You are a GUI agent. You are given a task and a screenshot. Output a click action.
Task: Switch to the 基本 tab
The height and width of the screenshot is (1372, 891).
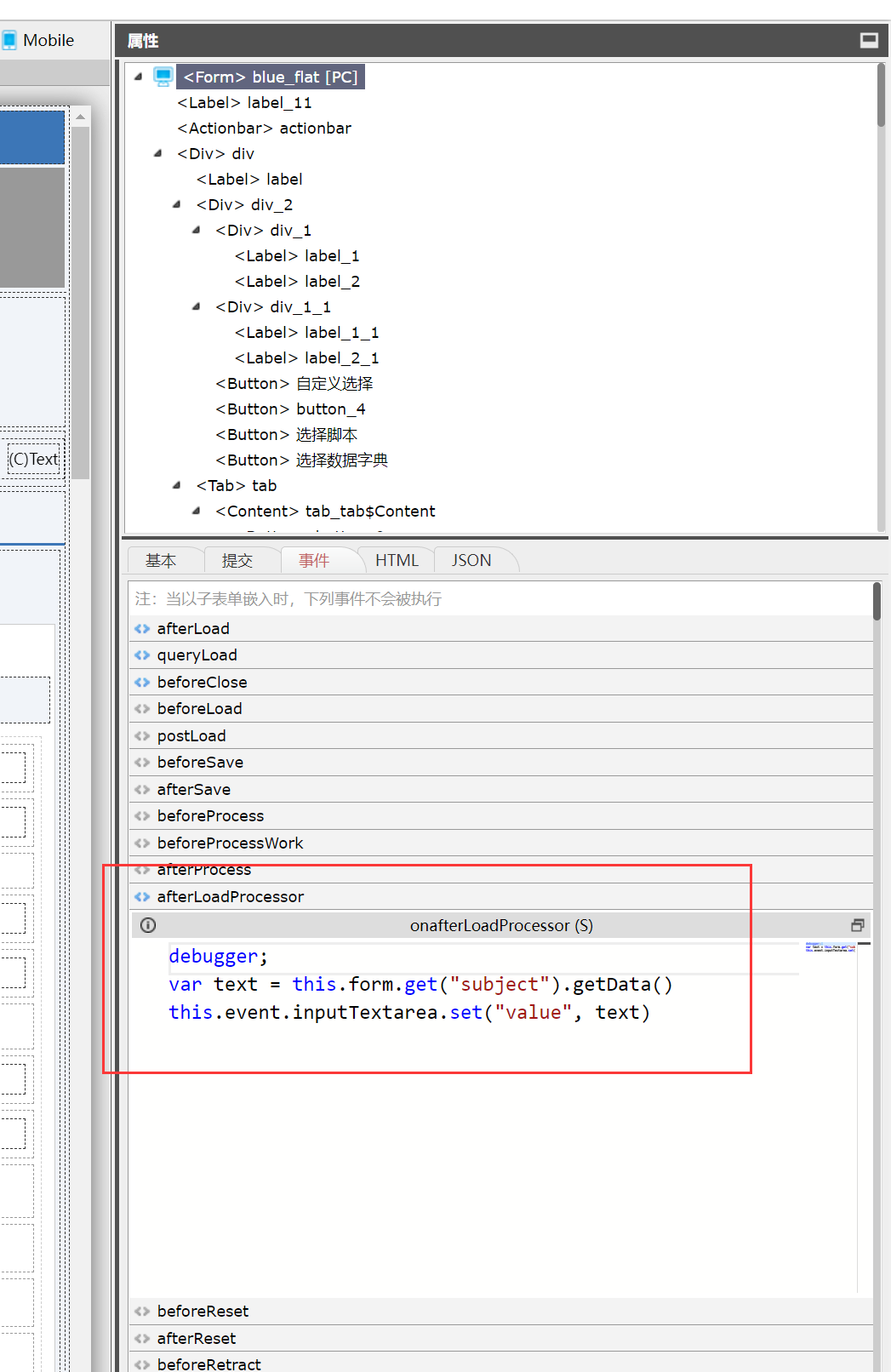pos(161,560)
